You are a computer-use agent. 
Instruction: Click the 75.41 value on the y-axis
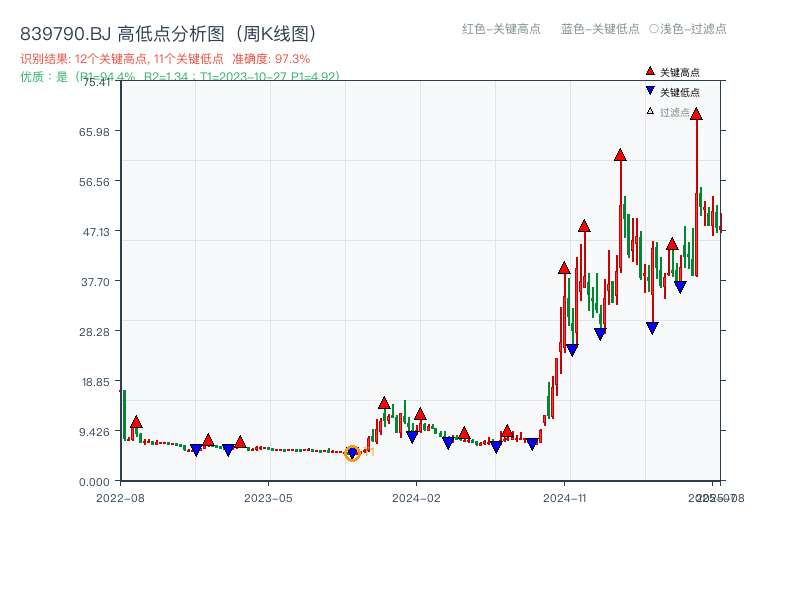coord(96,85)
